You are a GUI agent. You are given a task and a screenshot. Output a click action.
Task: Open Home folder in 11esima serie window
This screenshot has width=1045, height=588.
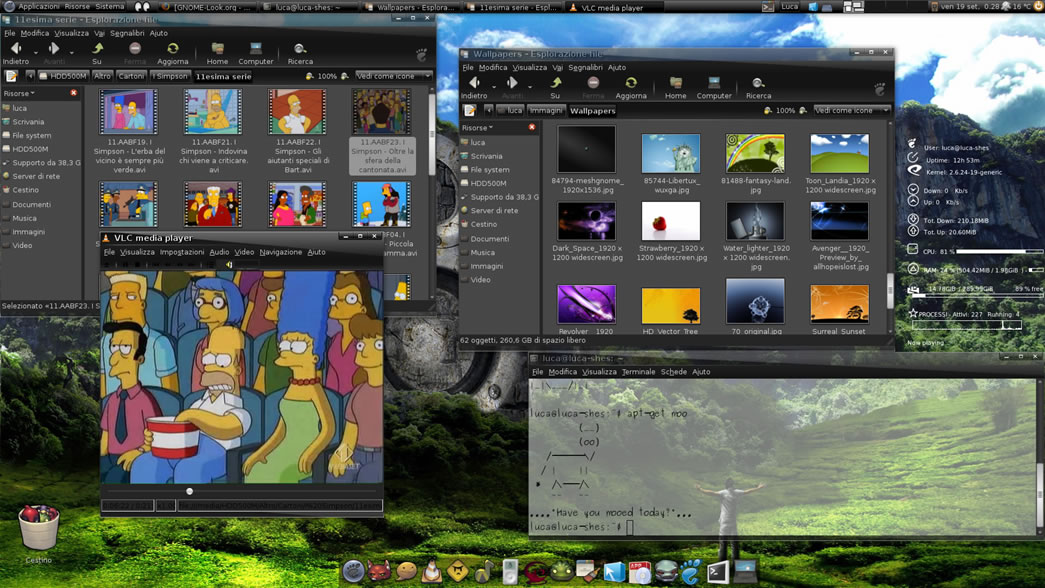[217, 53]
